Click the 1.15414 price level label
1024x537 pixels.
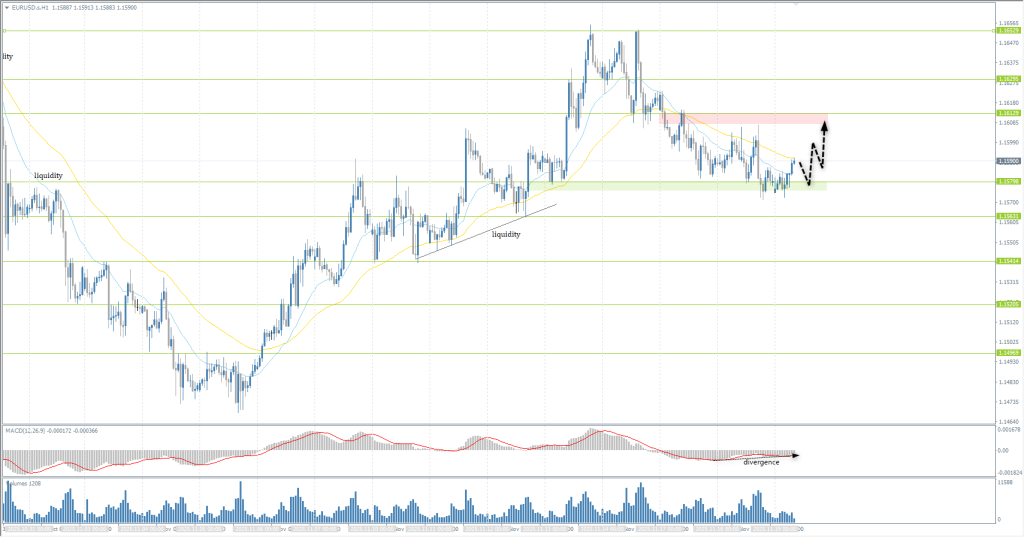[1007, 261]
